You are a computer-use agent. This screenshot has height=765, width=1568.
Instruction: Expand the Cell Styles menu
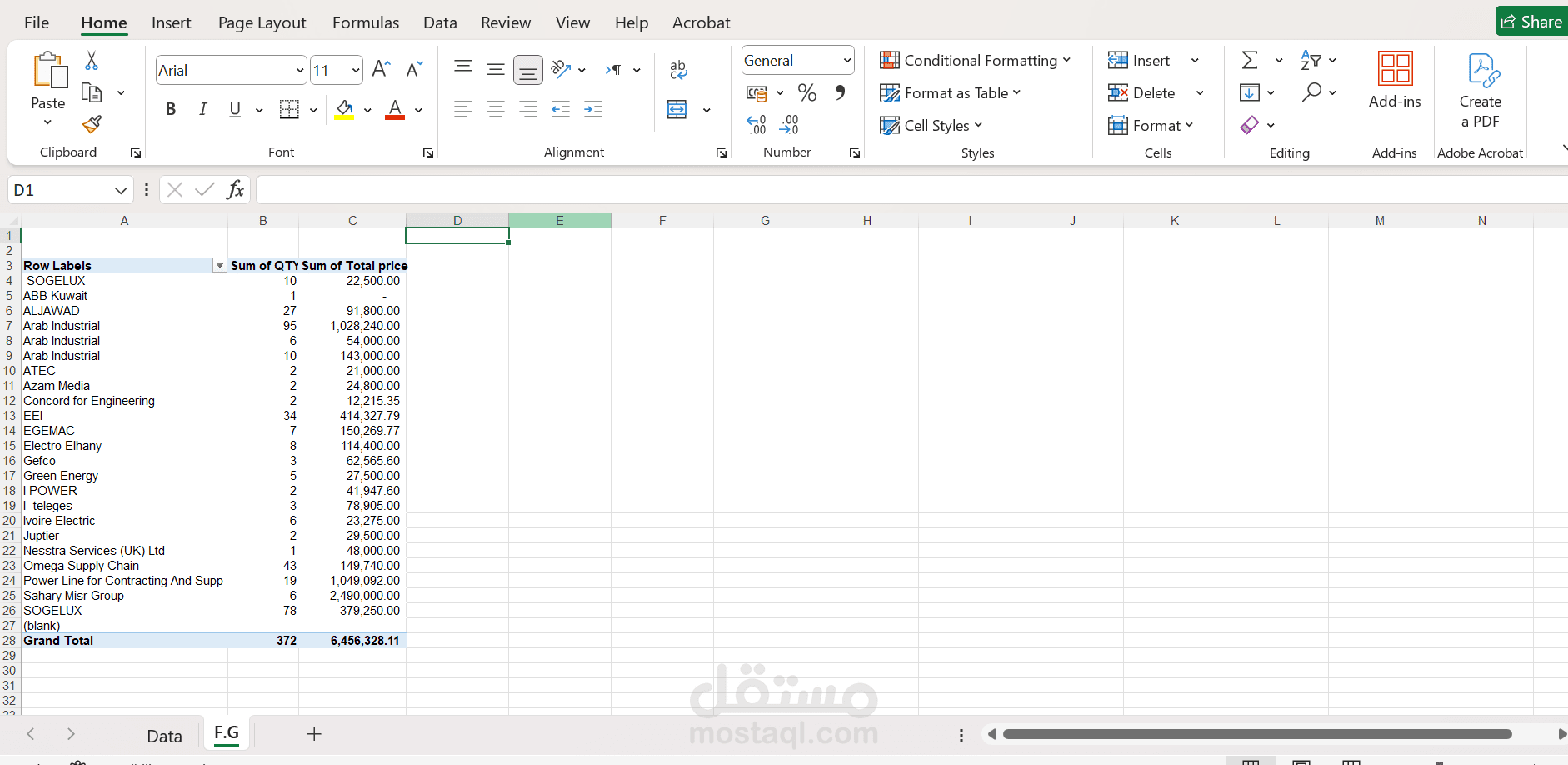coord(931,126)
